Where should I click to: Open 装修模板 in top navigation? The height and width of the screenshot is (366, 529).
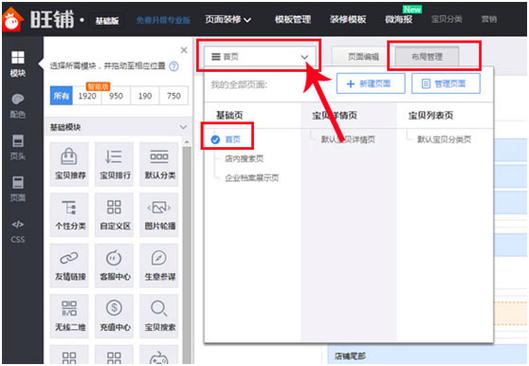348,20
